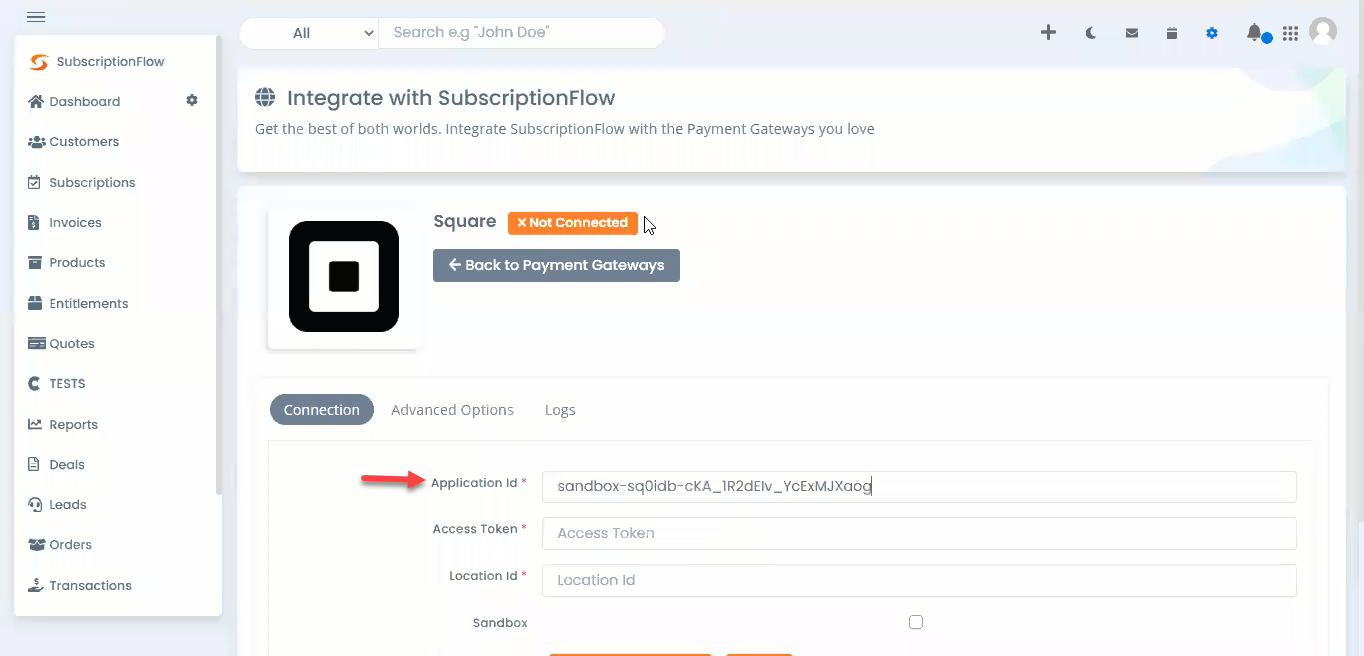Click the Leads headset icon
This screenshot has width=1364, height=656.
pos(35,504)
